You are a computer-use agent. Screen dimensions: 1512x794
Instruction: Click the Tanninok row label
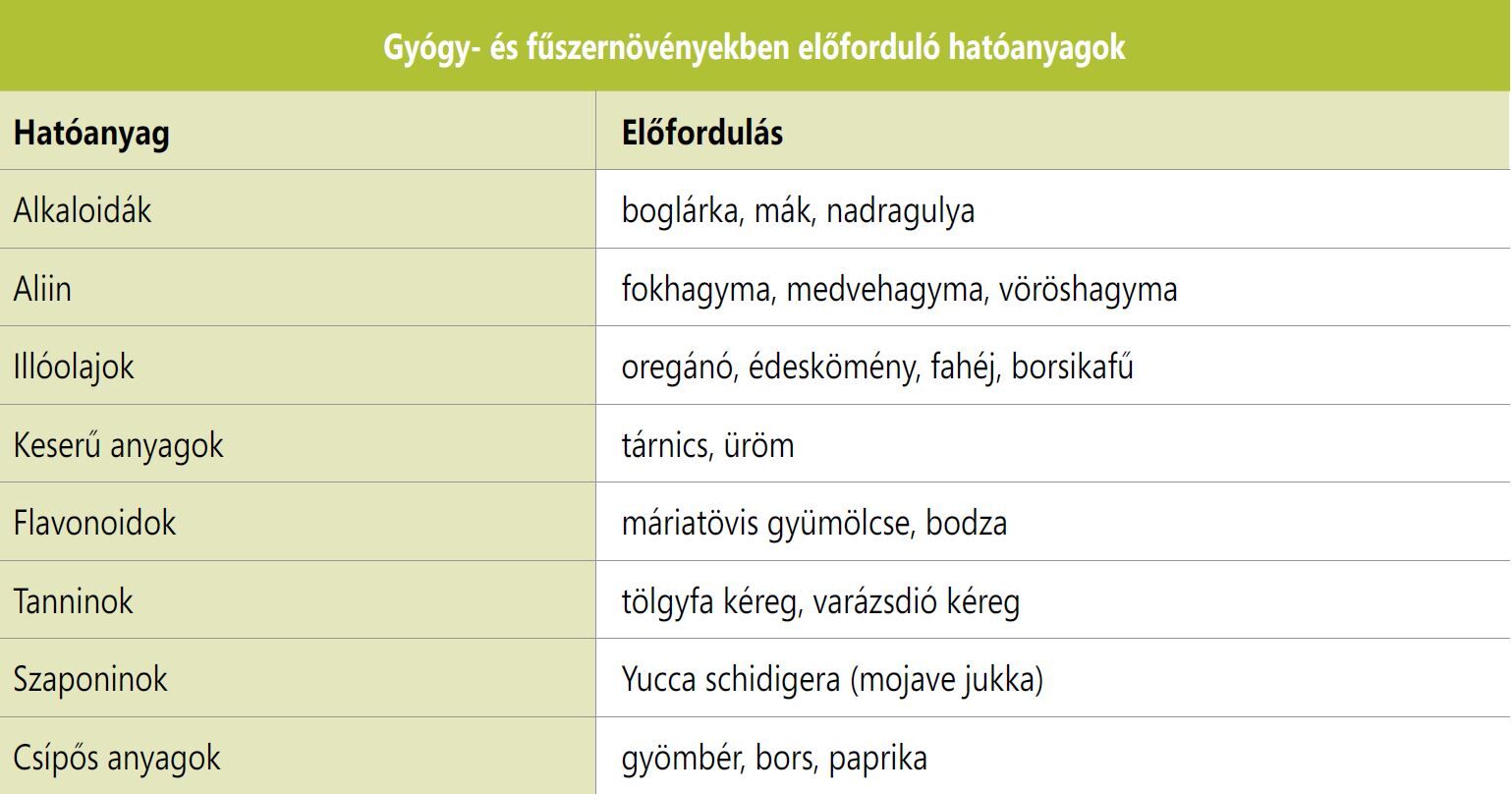(73, 600)
